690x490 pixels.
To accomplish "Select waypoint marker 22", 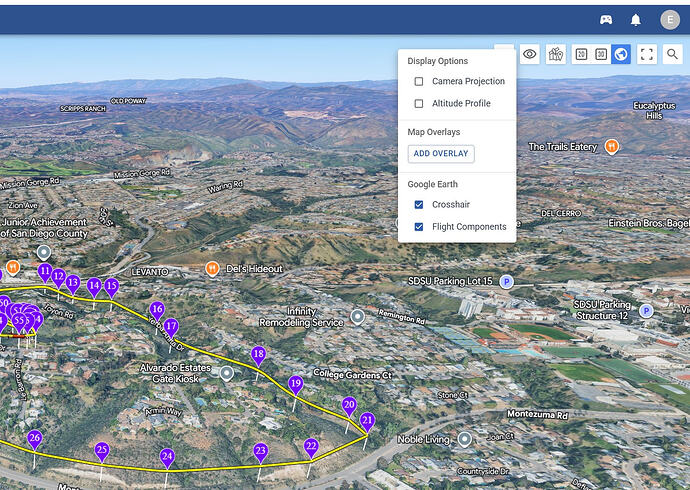I will [x=312, y=447].
